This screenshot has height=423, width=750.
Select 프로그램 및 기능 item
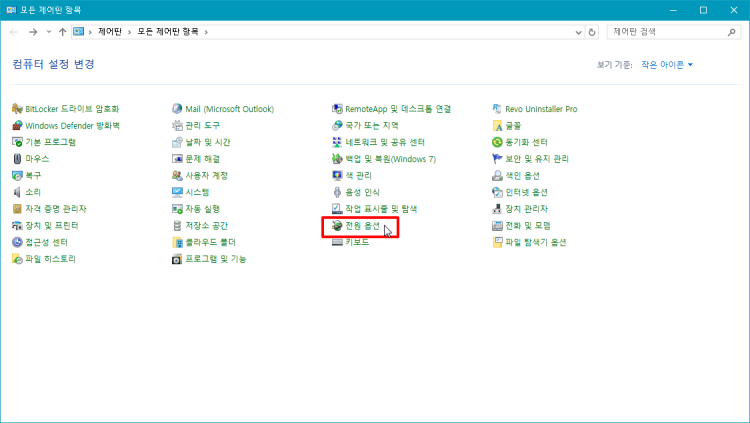pyautogui.click(x=215, y=259)
